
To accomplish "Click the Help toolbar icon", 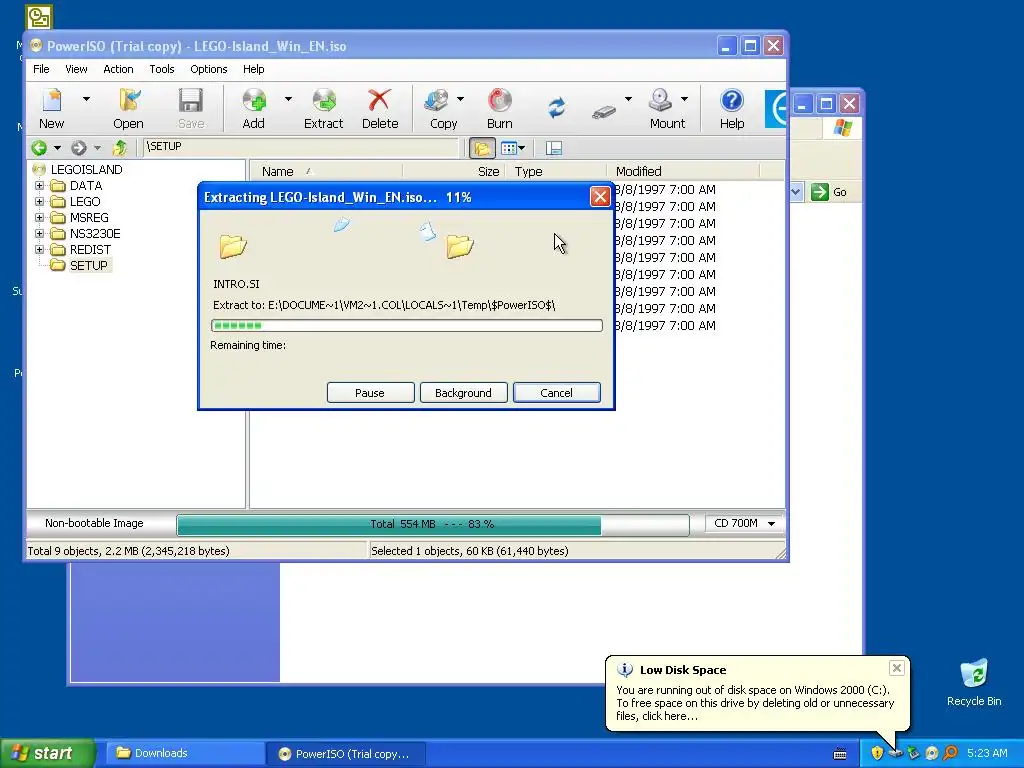I will tap(731, 108).
